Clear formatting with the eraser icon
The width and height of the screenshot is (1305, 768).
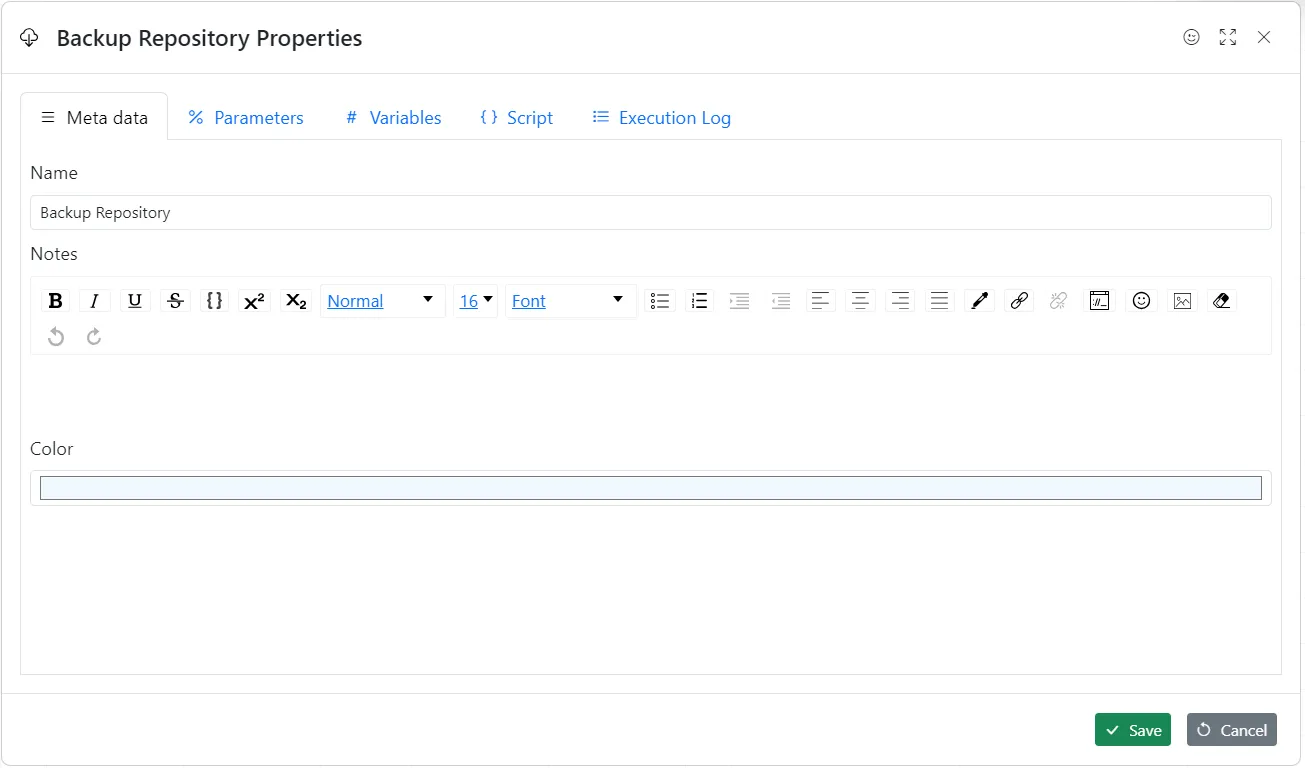pyautogui.click(x=1221, y=300)
